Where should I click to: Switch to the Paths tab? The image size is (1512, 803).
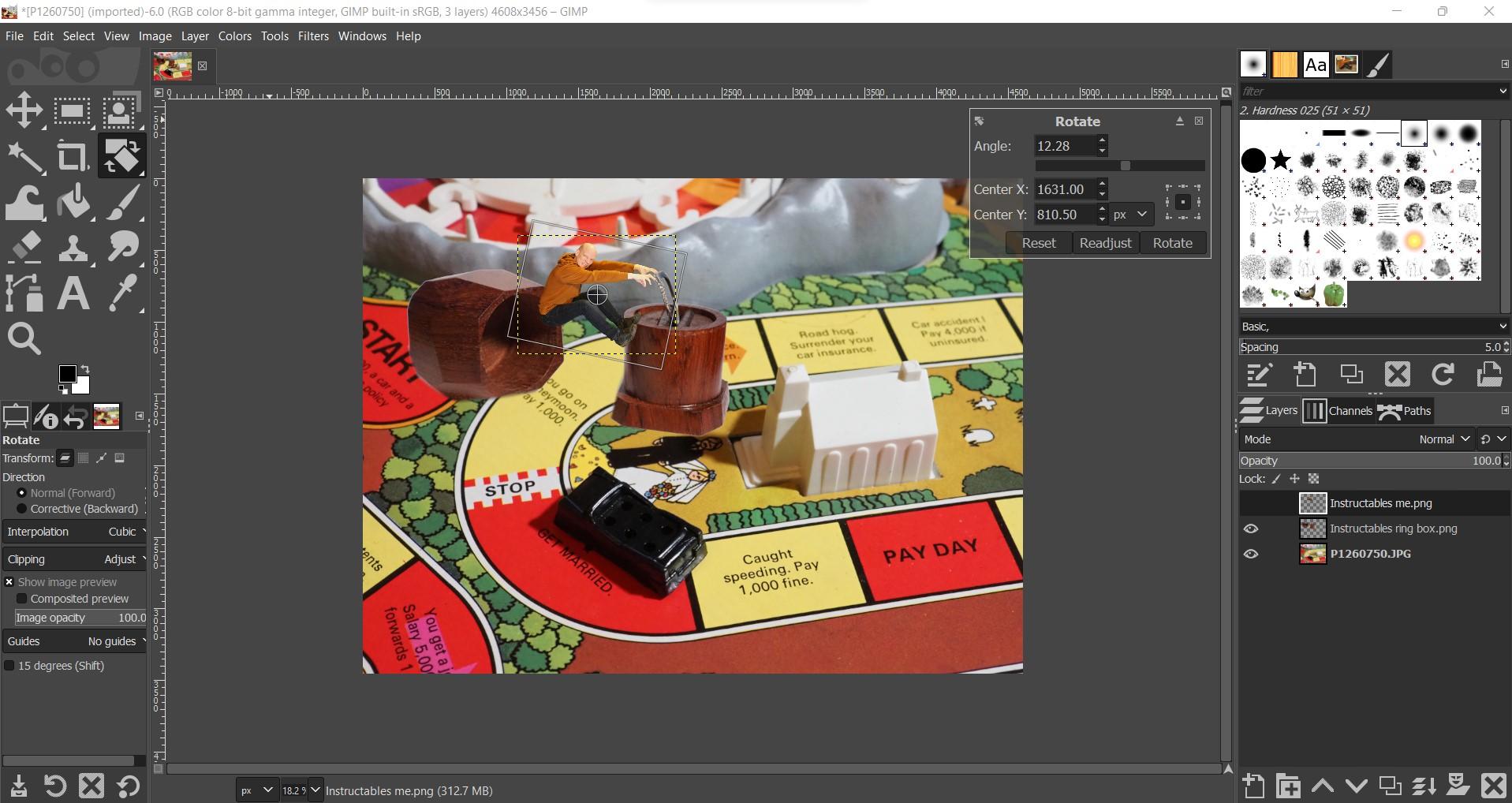tap(1405, 411)
